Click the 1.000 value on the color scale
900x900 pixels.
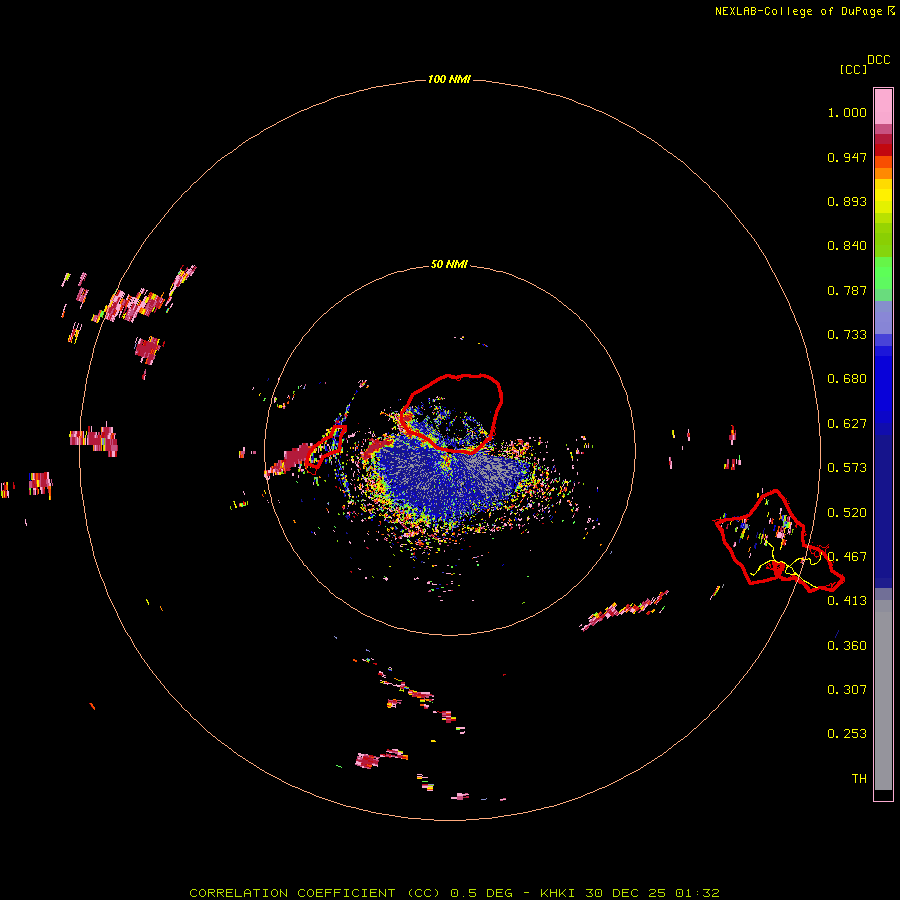[847, 112]
